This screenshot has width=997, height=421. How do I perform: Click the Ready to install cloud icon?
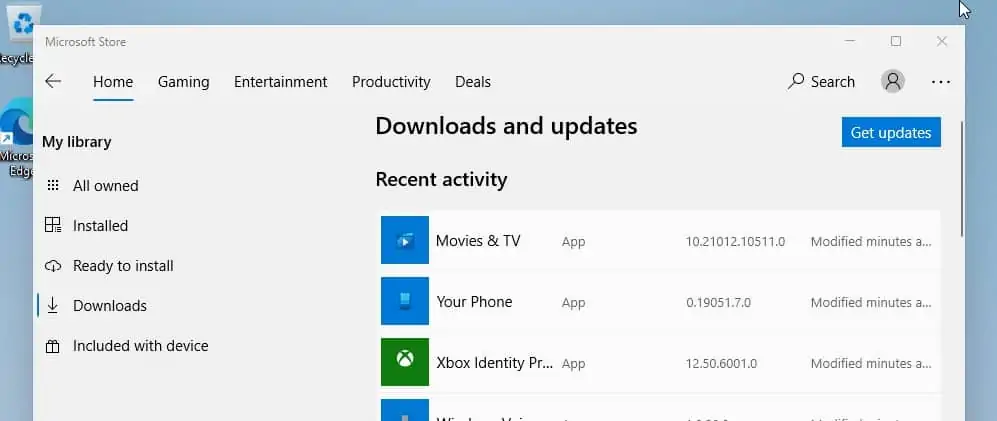pyautogui.click(x=53, y=266)
